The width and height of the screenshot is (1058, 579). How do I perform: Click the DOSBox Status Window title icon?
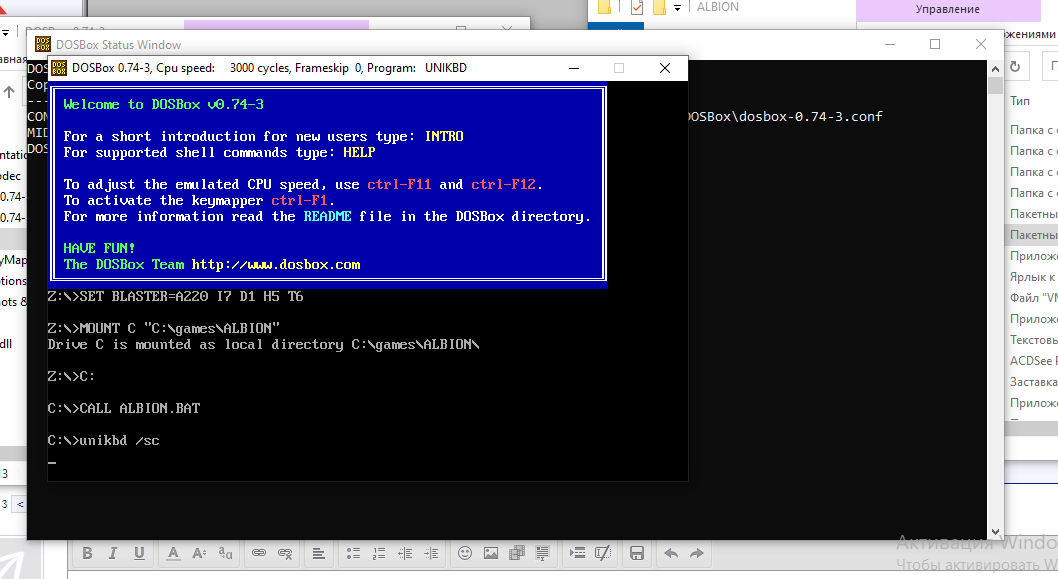point(43,45)
